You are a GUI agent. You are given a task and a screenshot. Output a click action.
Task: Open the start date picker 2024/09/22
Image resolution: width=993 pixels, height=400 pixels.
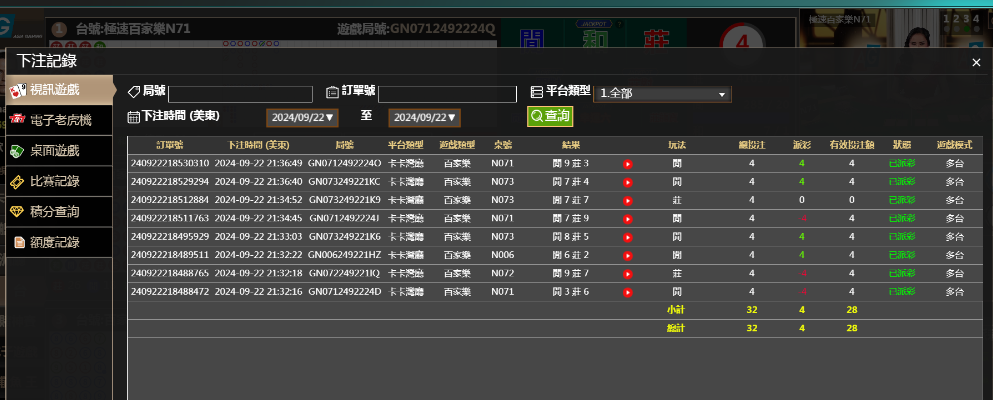point(302,118)
